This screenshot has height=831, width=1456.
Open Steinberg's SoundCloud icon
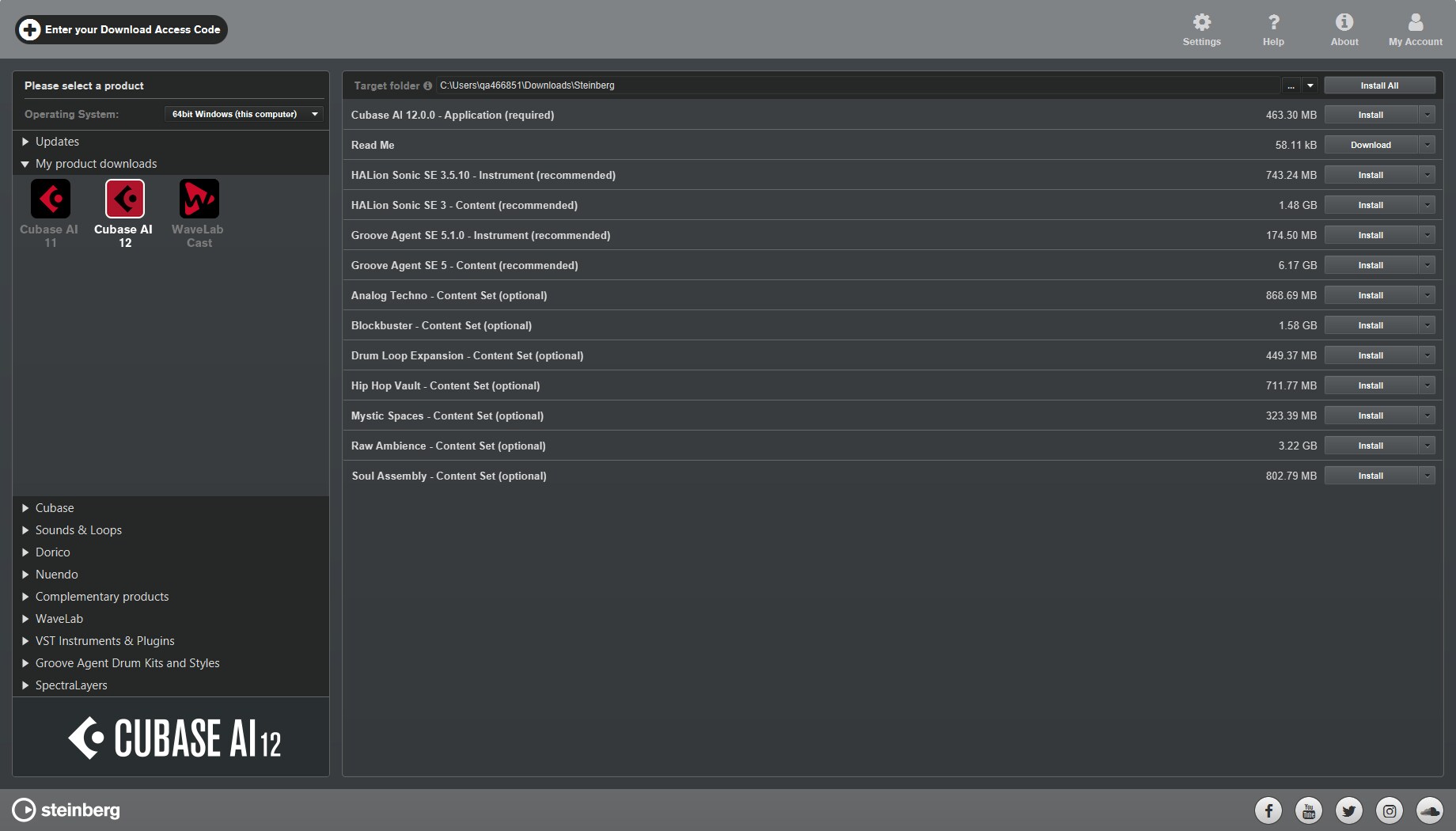1429,810
